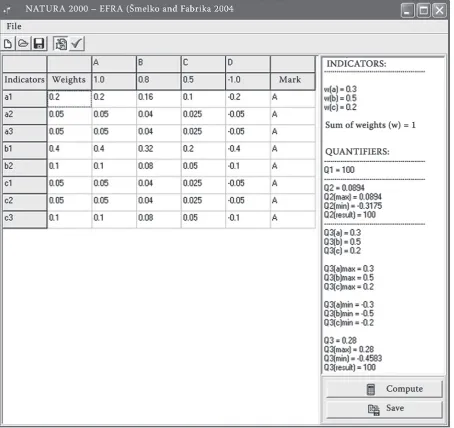
Task: Click the Indicators column header
Action: click(24, 81)
